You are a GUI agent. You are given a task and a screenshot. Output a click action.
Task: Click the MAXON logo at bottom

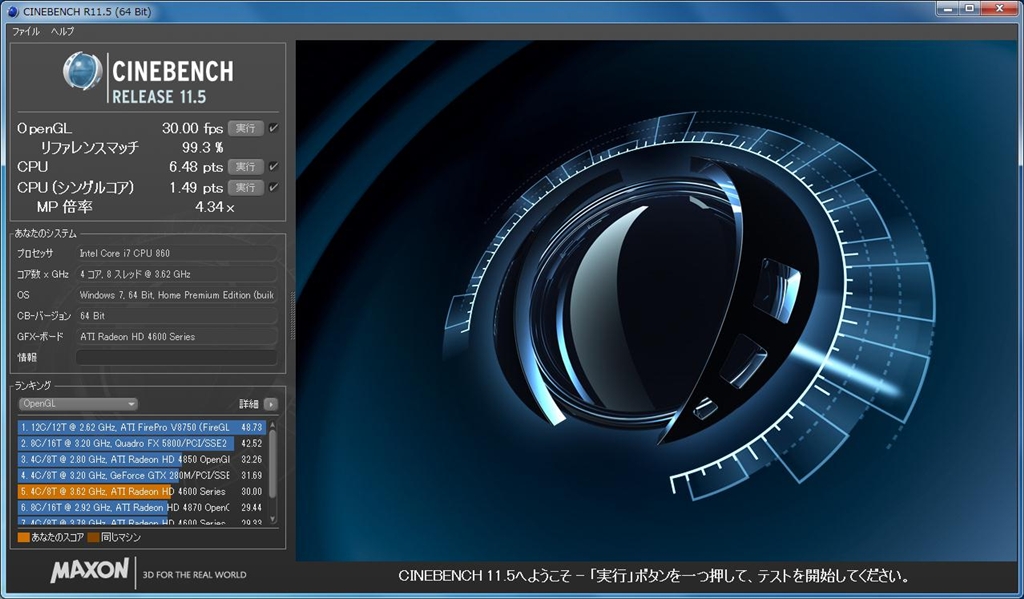click(x=90, y=572)
